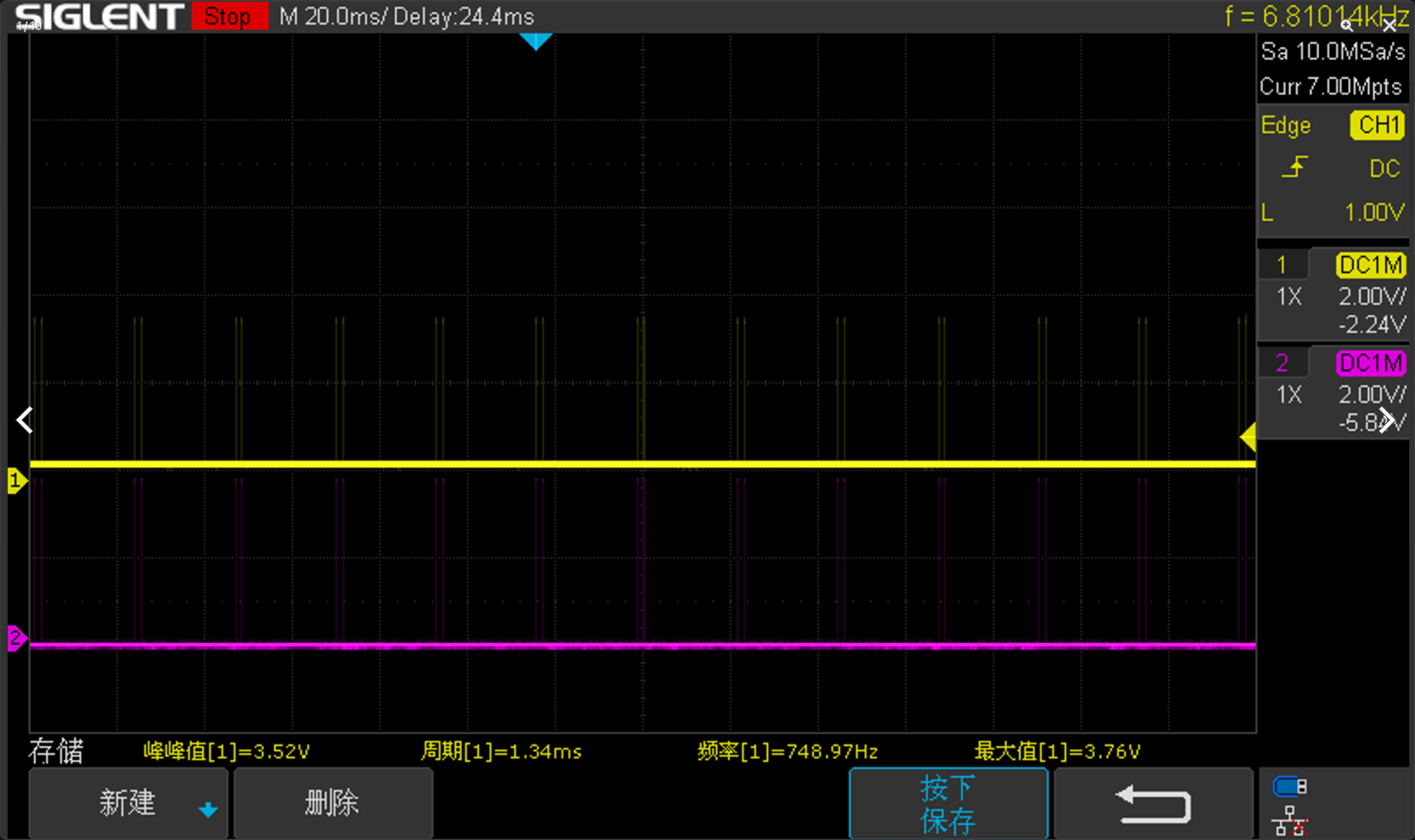Screen dimensions: 1415x840
Task: Click the Edge trigger type label
Action: coord(1286,125)
